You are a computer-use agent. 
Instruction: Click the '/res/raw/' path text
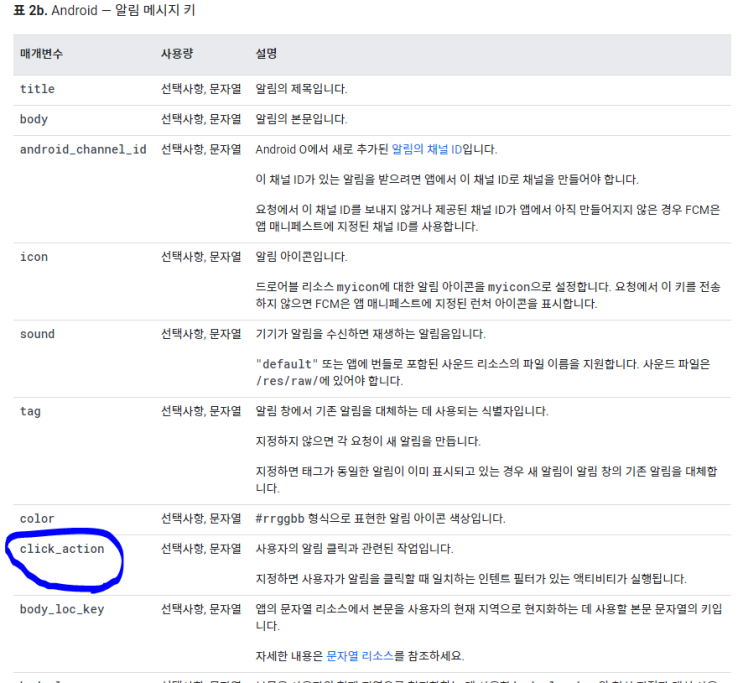(x=287, y=381)
